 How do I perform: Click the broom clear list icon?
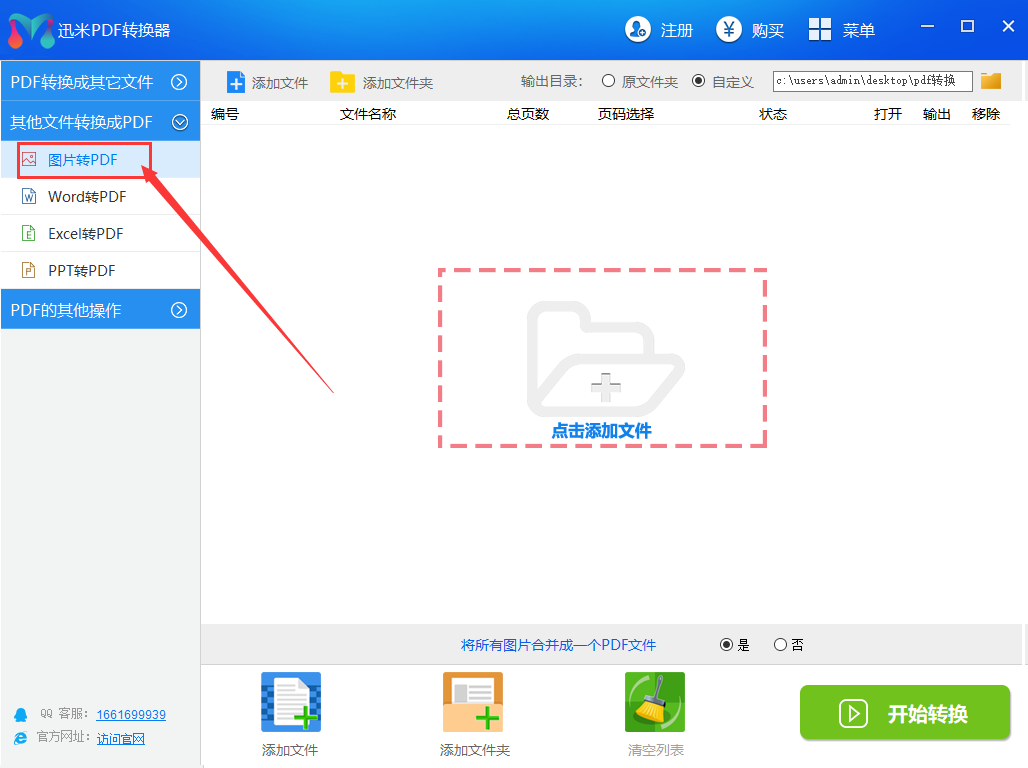pyautogui.click(x=655, y=703)
